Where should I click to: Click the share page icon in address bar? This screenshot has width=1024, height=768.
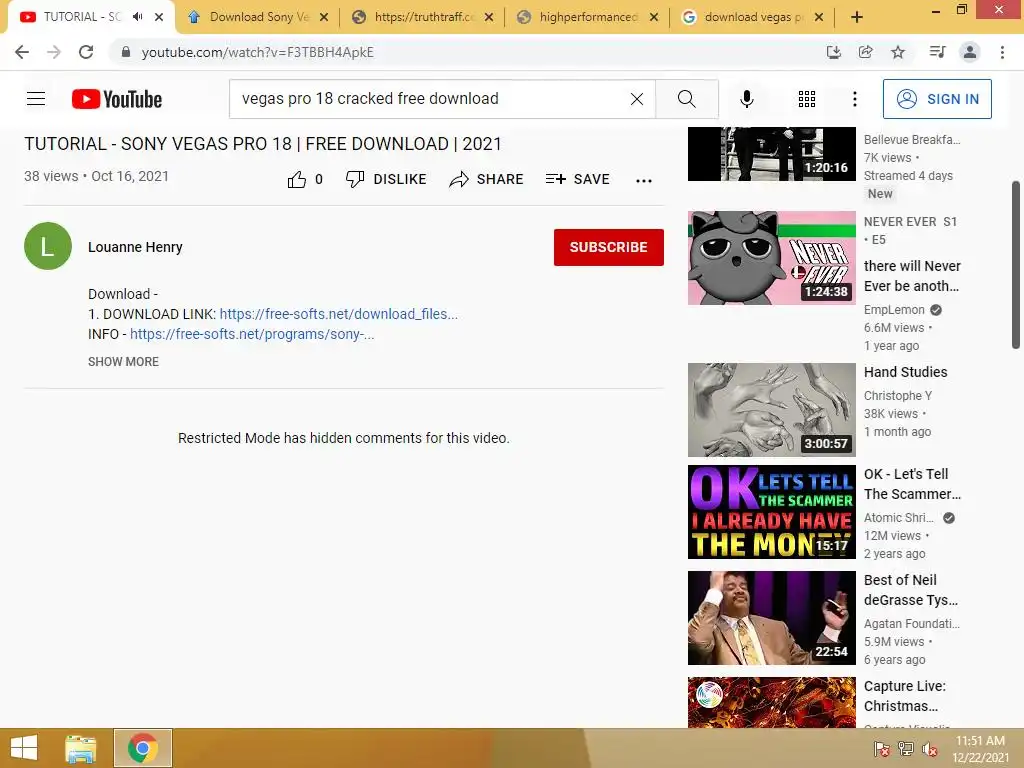865,52
